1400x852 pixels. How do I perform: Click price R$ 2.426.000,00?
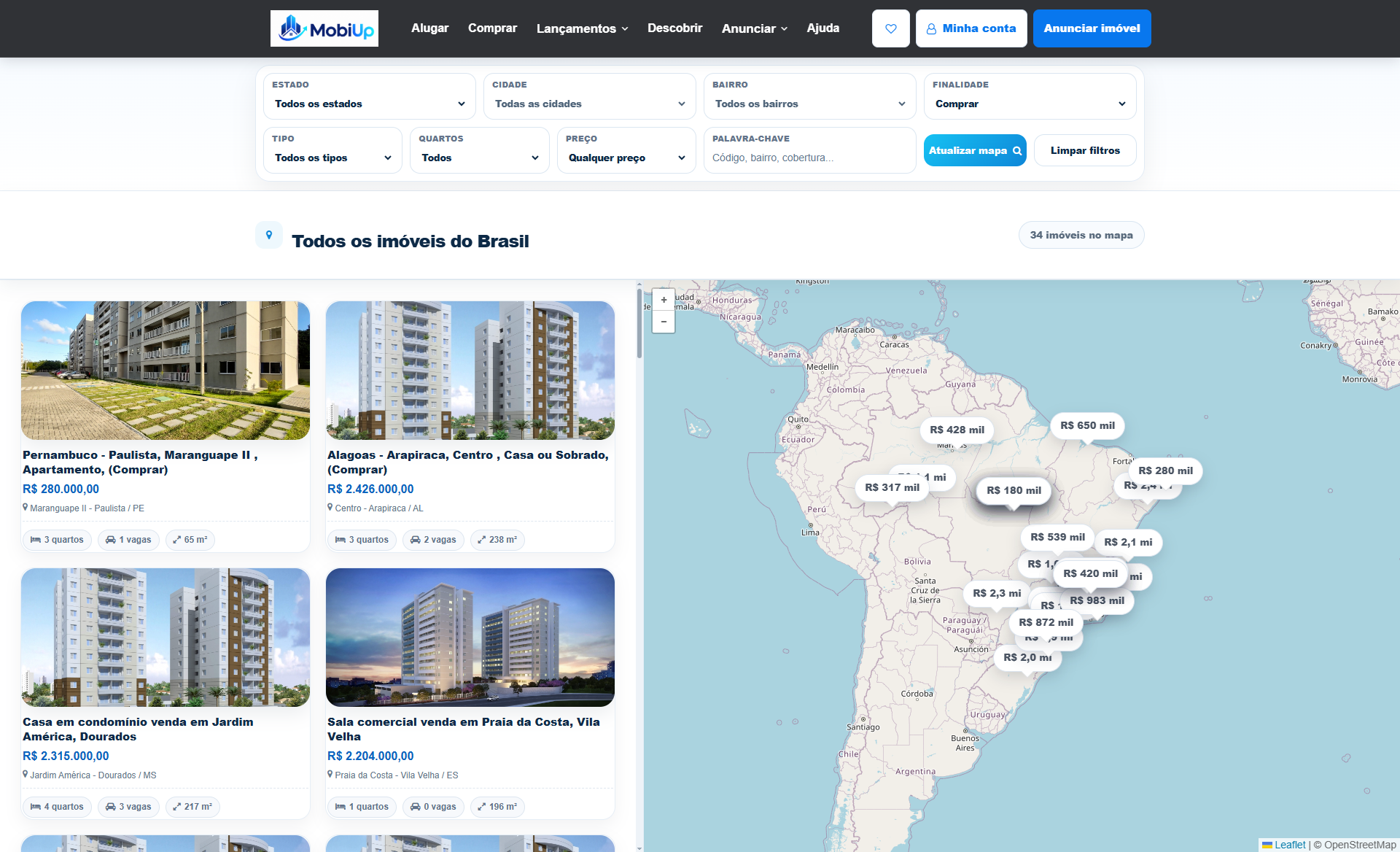(x=370, y=489)
